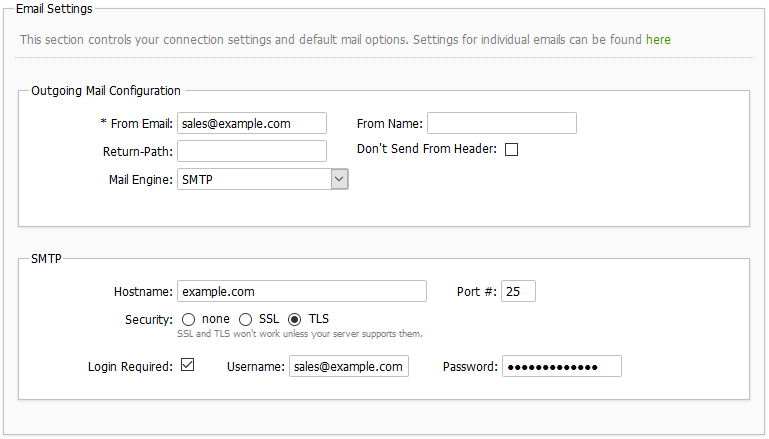This screenshot has width=769, height=439.
Task: Click the "Hostname:" label
Action: click(x=143, y=292)
